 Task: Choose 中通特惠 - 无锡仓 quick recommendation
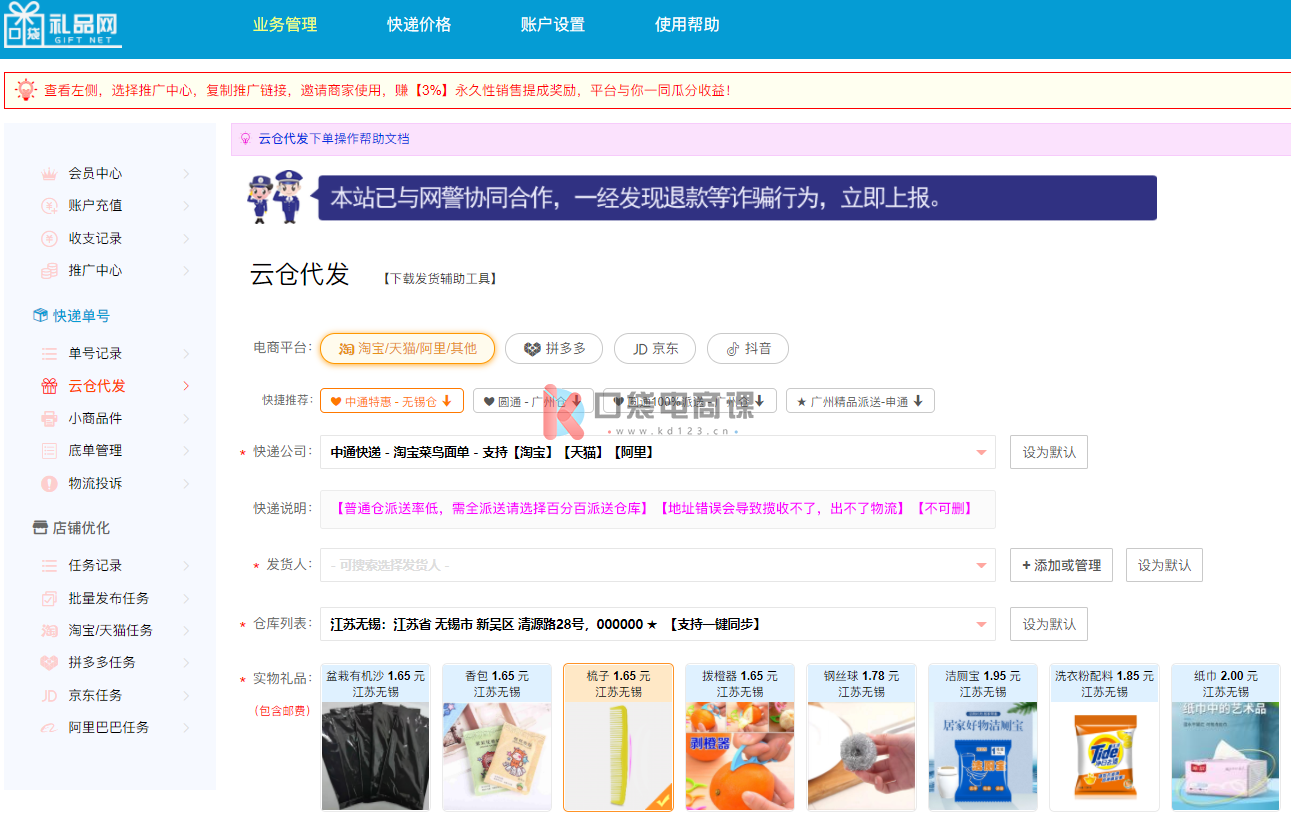click(392, 401)
